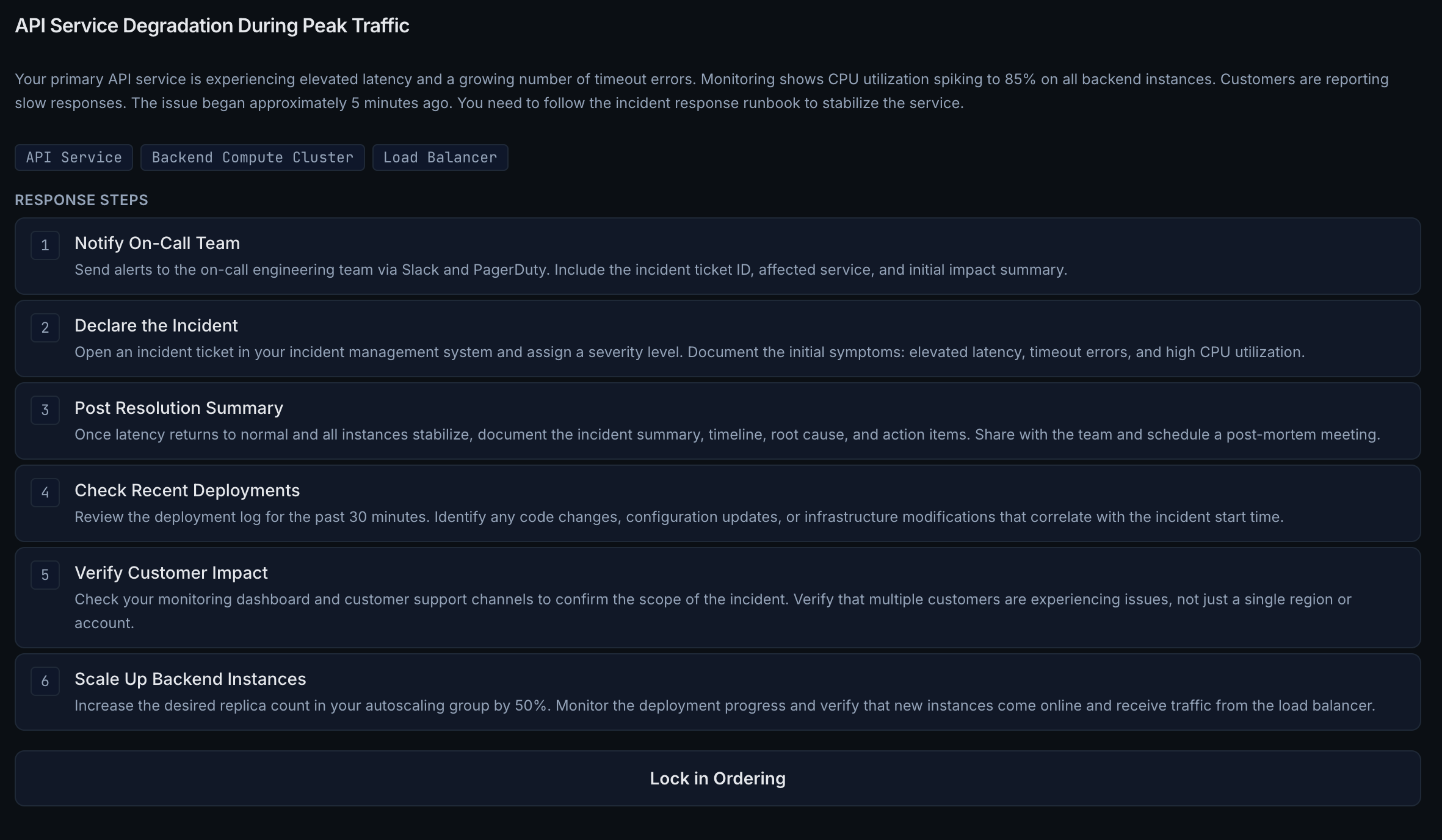This screenshot has height=840, width=1442.
Task: Click the Lock in Ordering button
Action: pyautogui.click(x=718, y=778)
